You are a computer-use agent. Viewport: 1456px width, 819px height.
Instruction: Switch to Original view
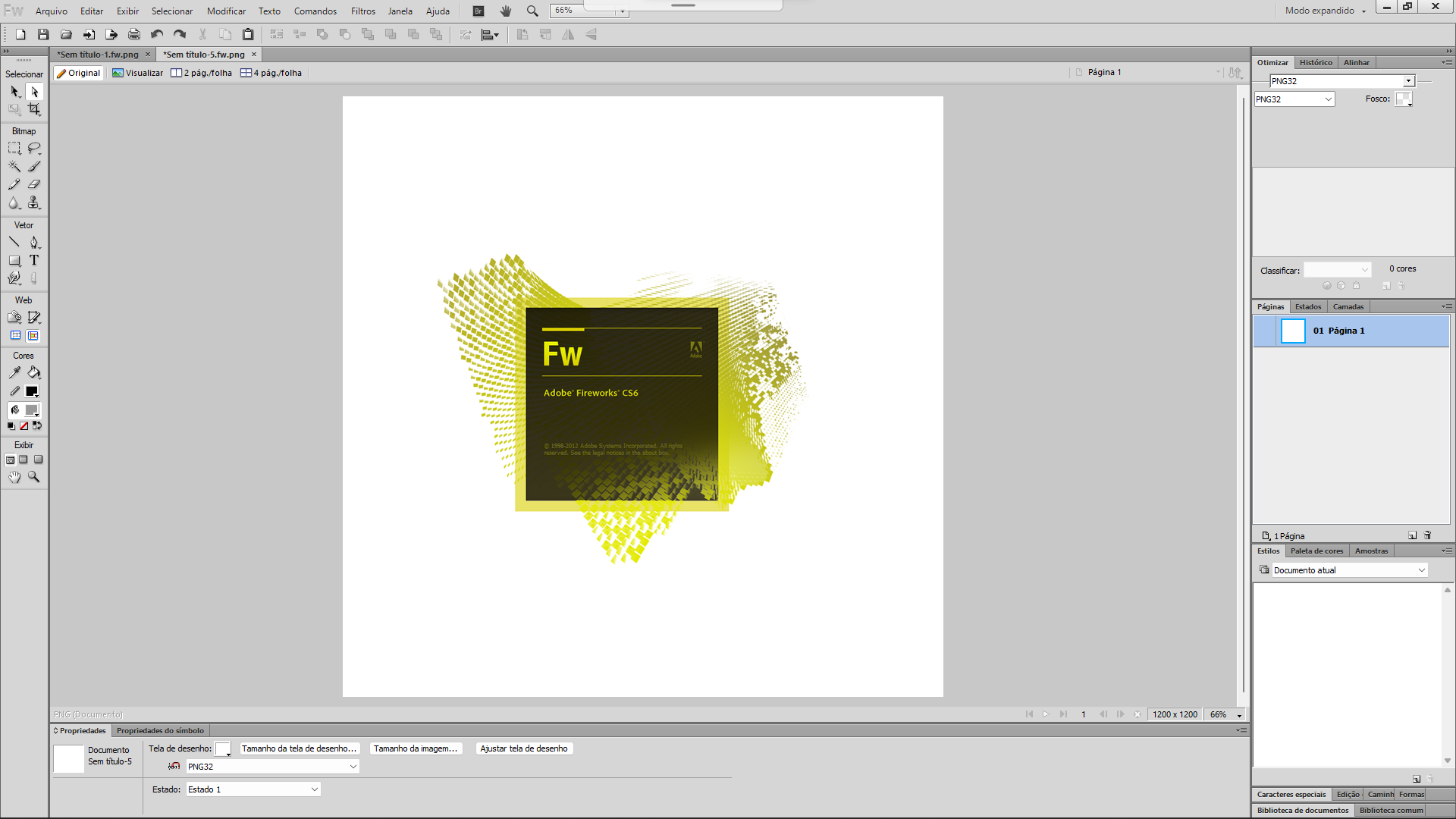(79, 73)
